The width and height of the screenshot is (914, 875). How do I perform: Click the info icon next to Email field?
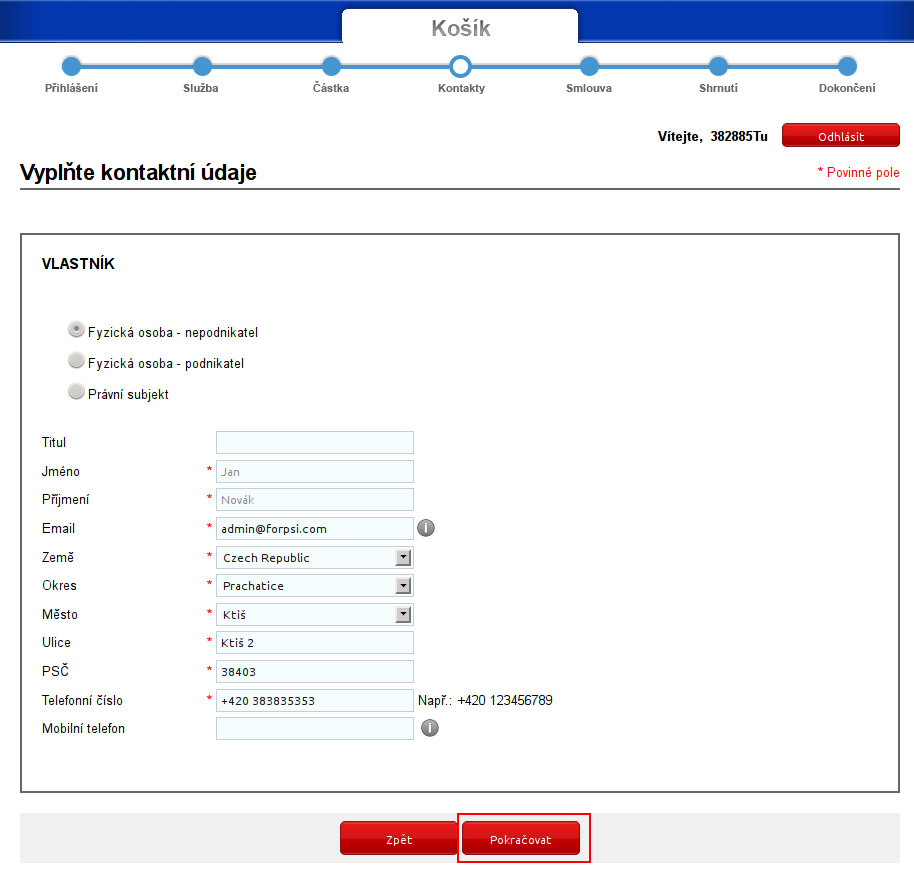(425, 528)
